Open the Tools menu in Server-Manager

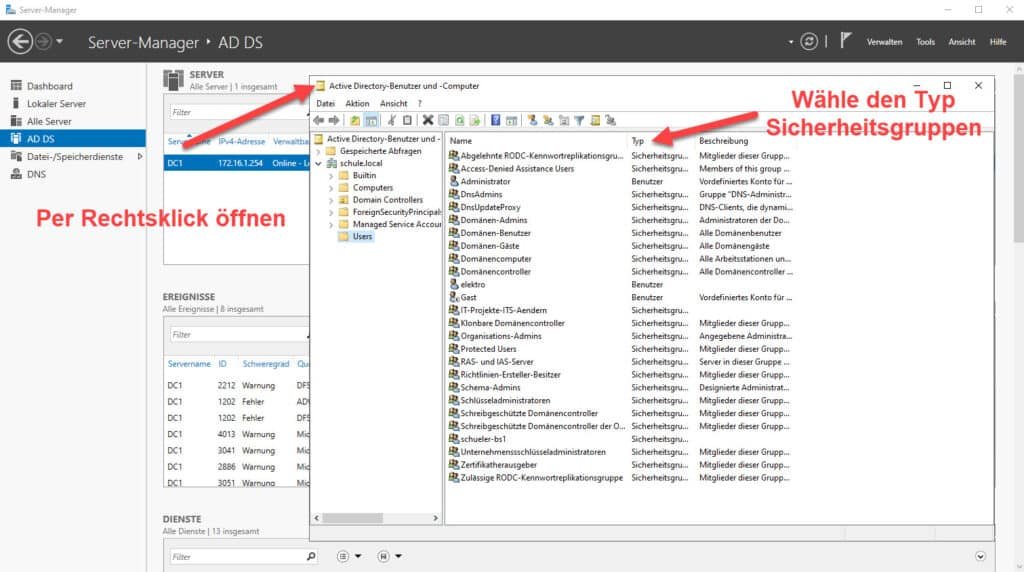(x=925, y=42)
